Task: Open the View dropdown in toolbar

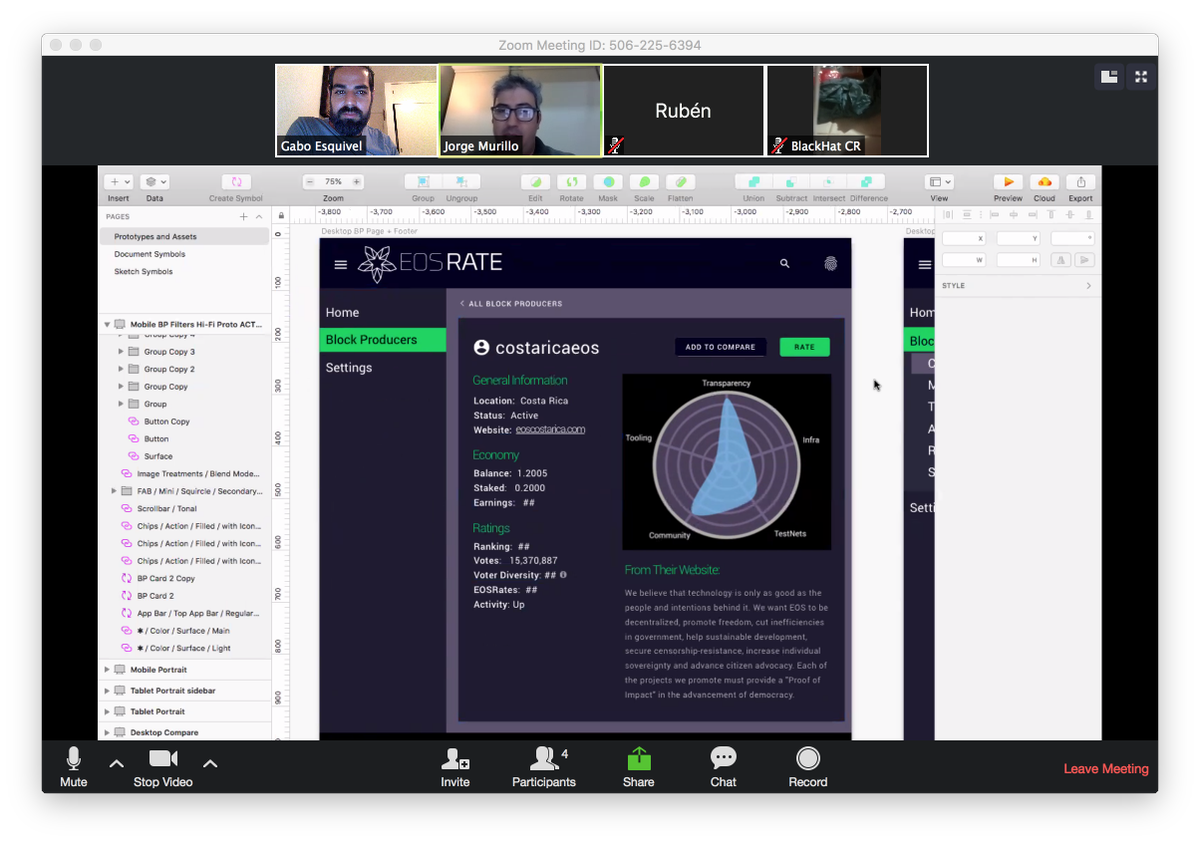Action: pyautogui.click(x=939, y=182)
